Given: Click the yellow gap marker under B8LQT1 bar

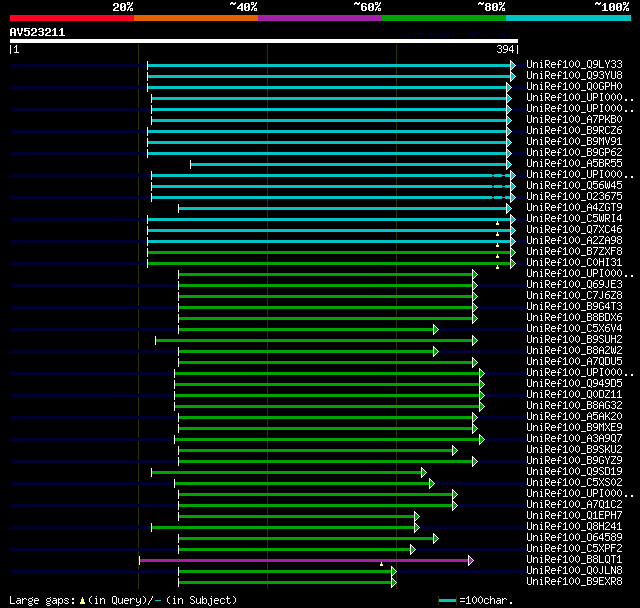Looking at the screenshot, I should click(382, 564).
